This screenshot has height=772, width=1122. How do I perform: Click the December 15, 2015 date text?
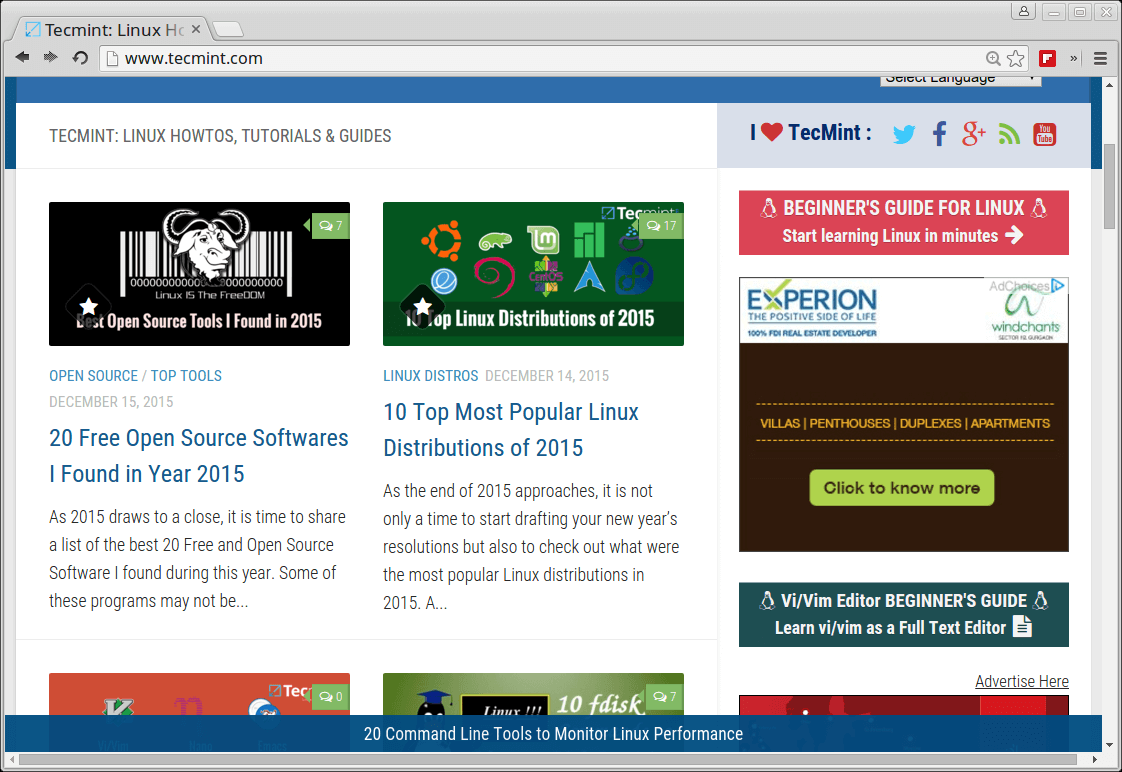[111, 401]
